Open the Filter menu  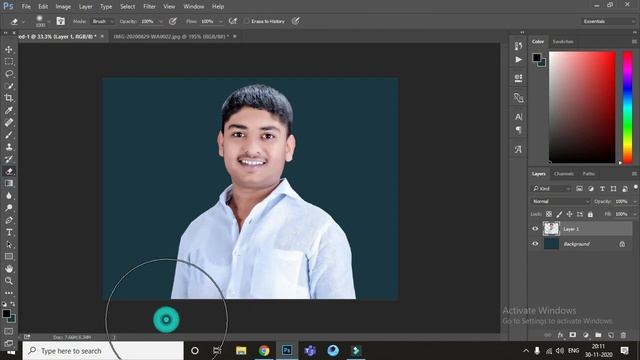tap(149, 7)
